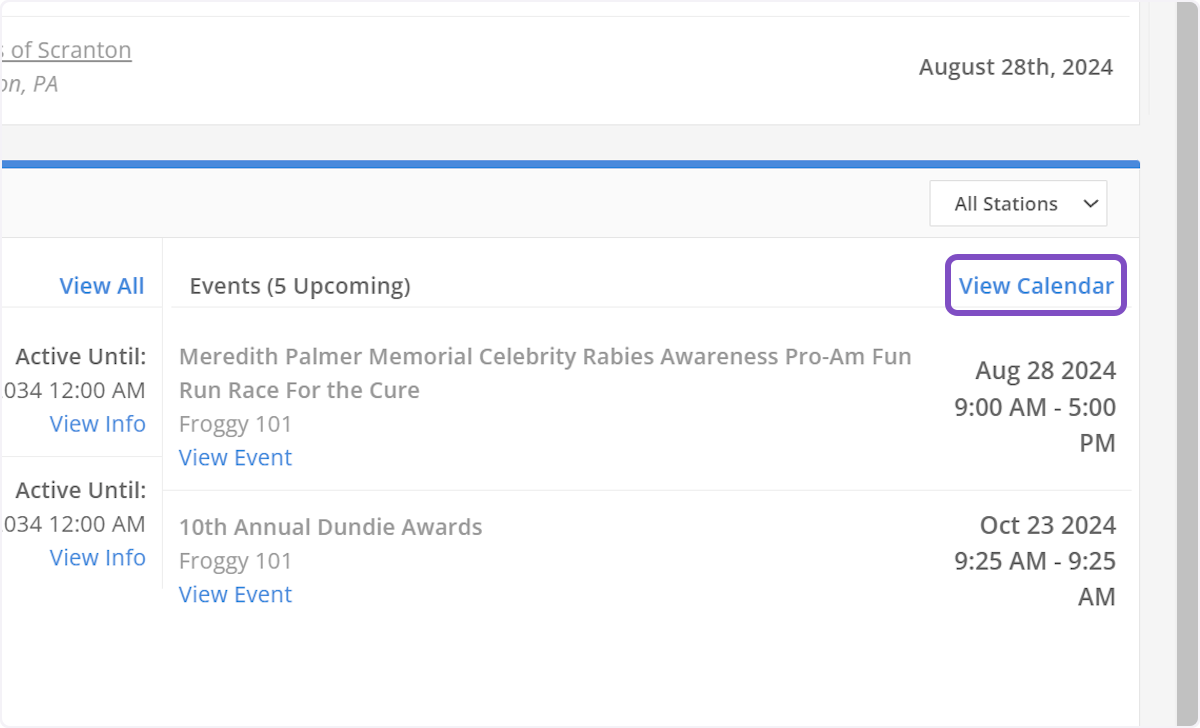
Task: View Event for 10th Annual Dundie Awards
Action: [x=235, y=595]
